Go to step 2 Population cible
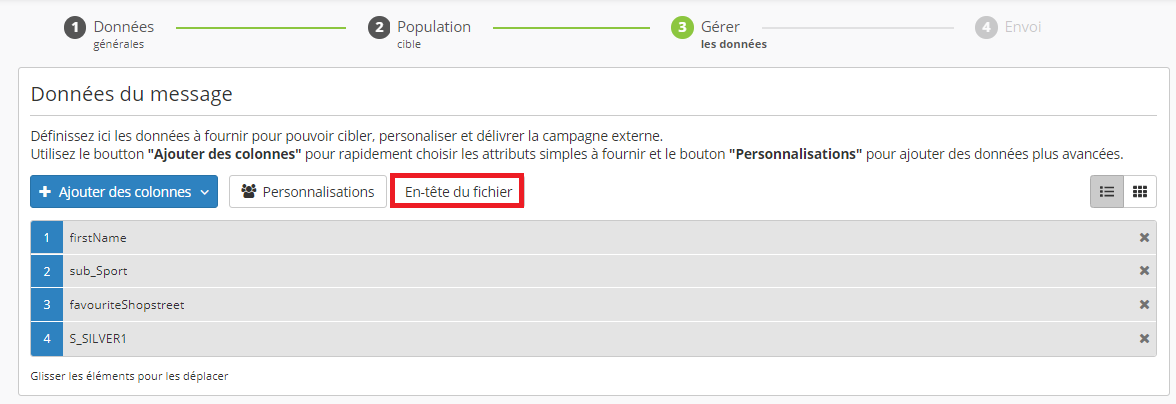This screenshot has width=1176, height=404. (420, 32)
